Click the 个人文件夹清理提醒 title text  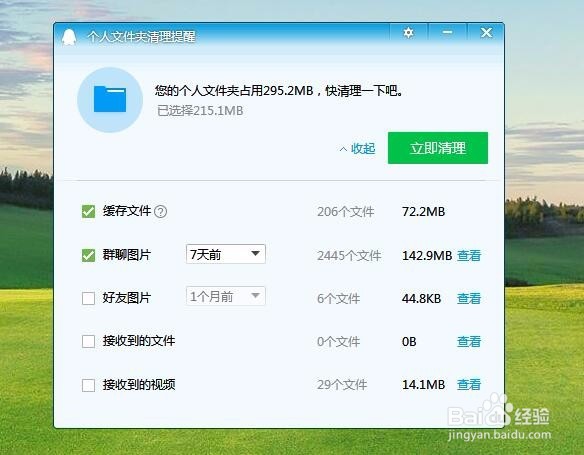click(142, 36)
